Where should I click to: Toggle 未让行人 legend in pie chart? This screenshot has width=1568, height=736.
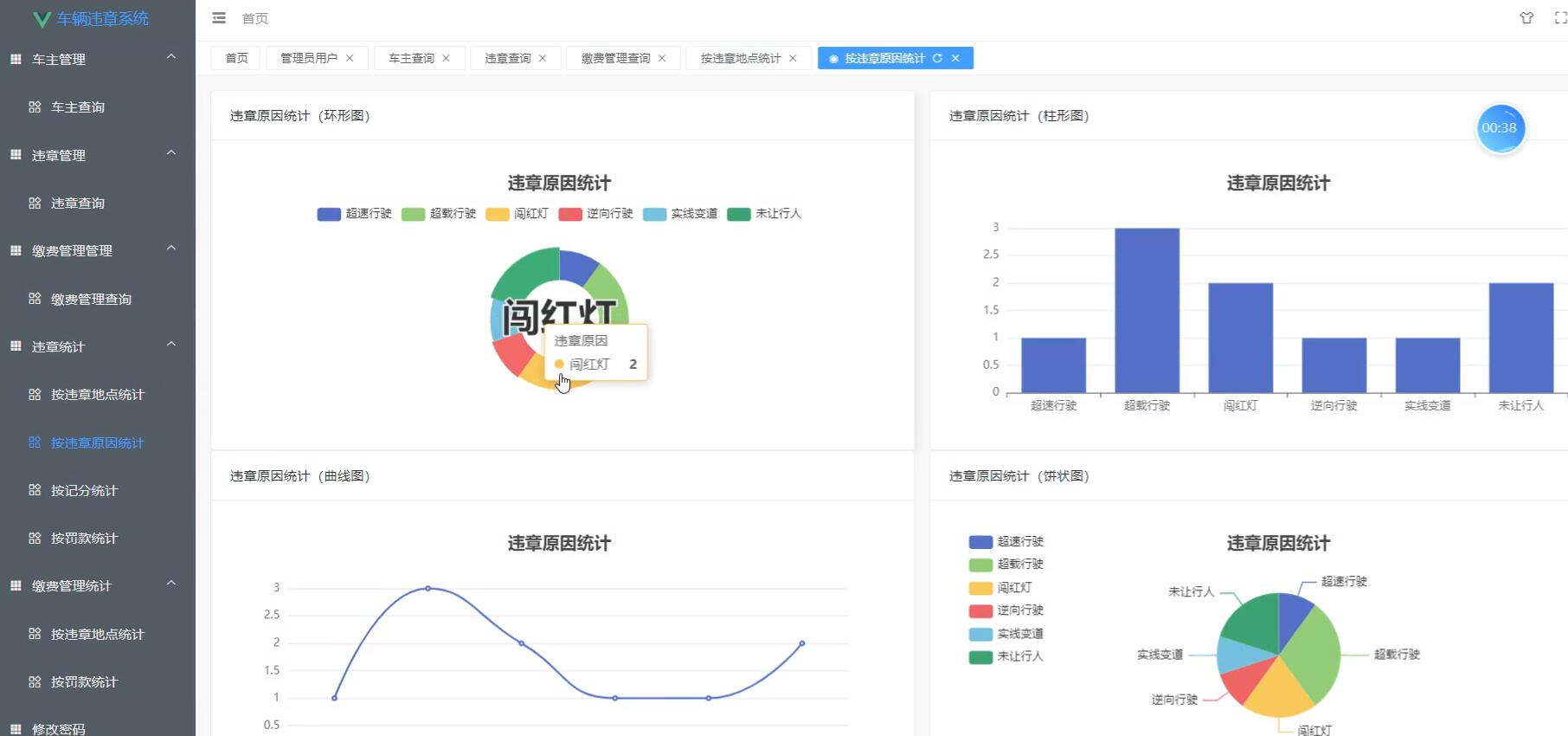[x=1006, y=656]
